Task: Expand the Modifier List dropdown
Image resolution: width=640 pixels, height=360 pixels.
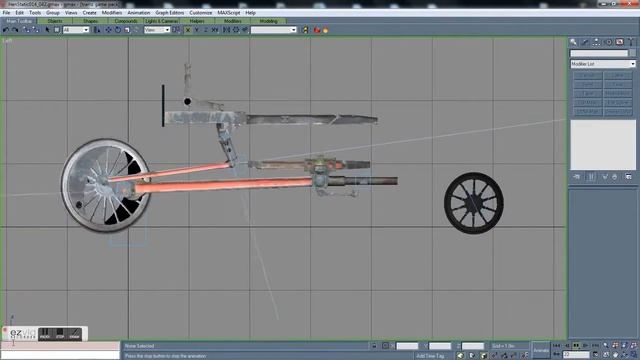Action: pos(603,64)
